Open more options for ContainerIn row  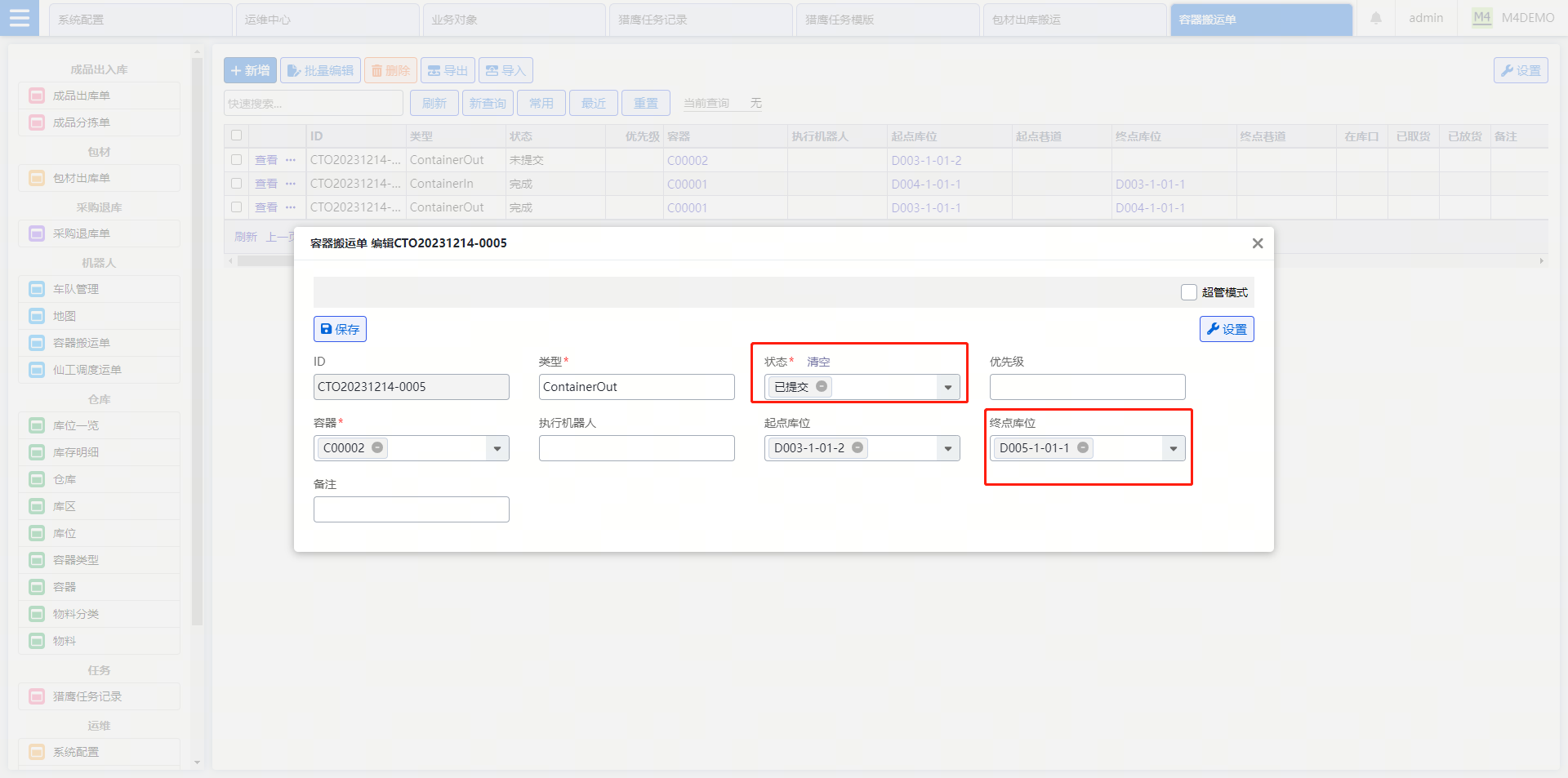[x=291, y=184]
